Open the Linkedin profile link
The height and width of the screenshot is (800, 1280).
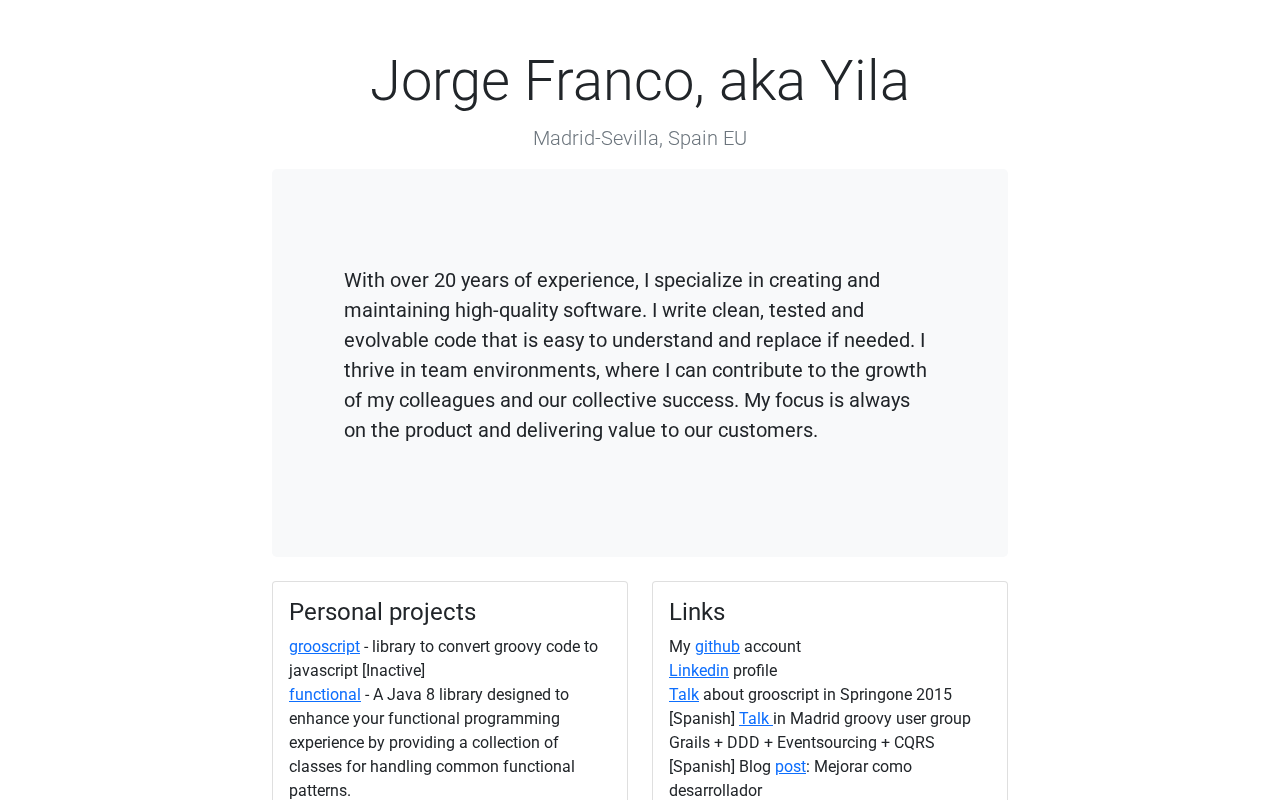(699, 671)
